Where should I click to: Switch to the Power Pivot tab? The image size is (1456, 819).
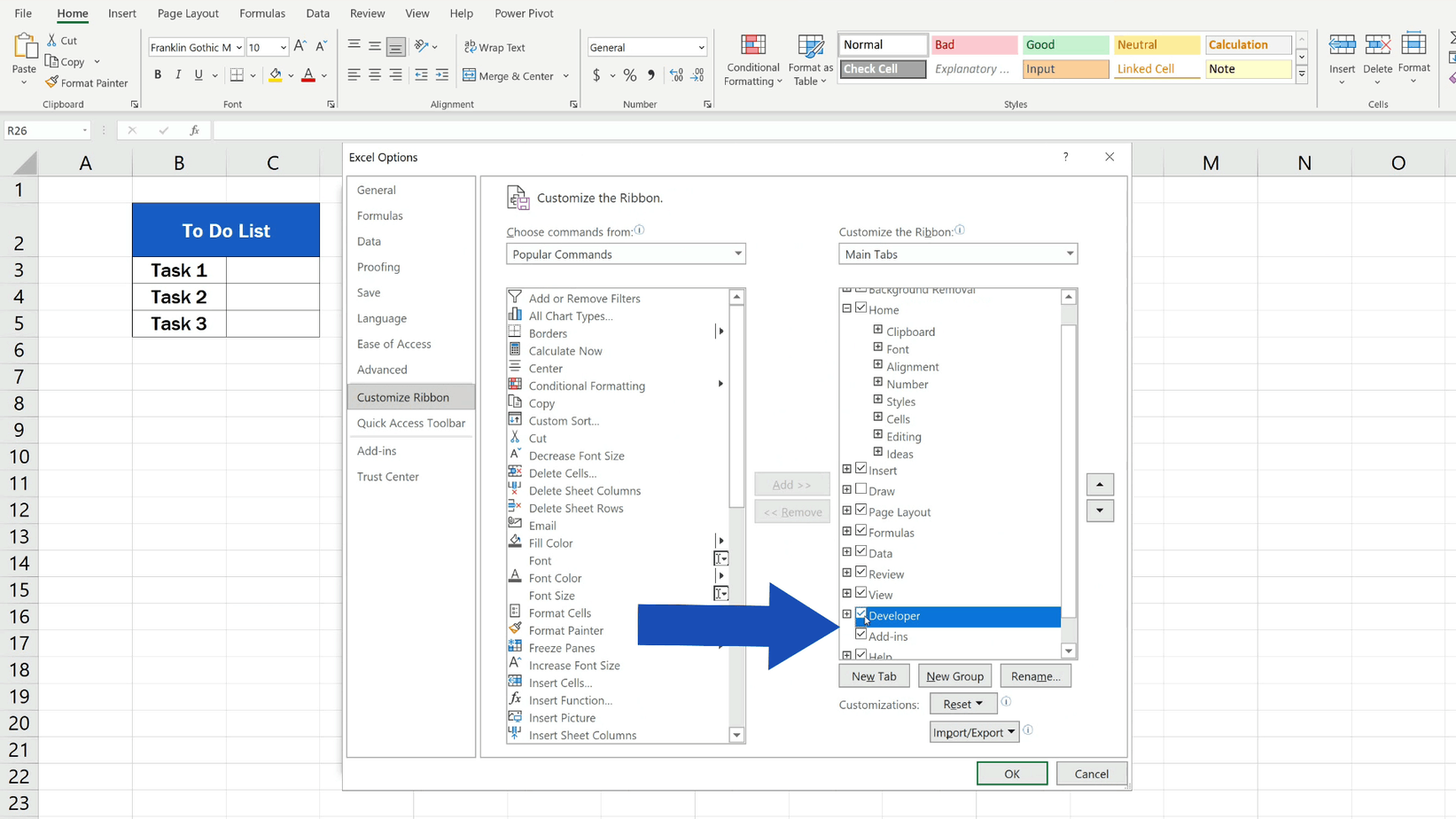523,12
